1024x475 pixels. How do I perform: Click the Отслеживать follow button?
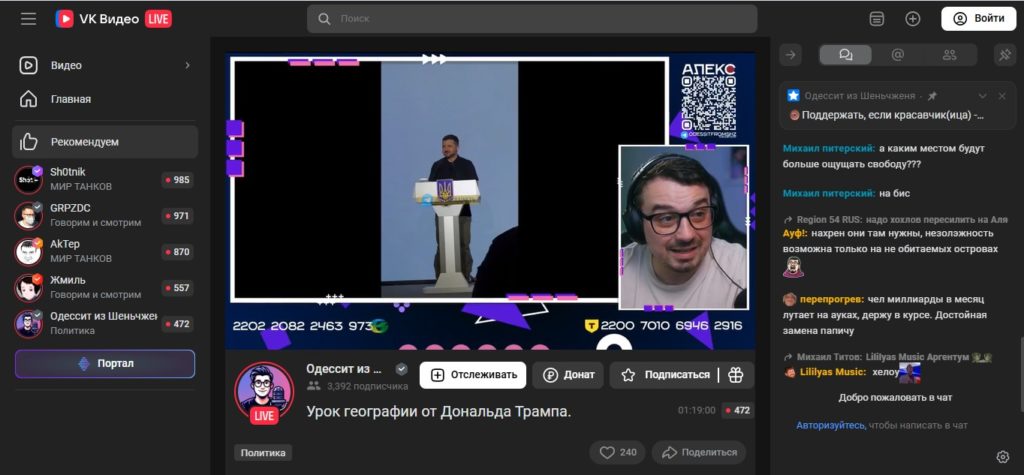[473, 375]
